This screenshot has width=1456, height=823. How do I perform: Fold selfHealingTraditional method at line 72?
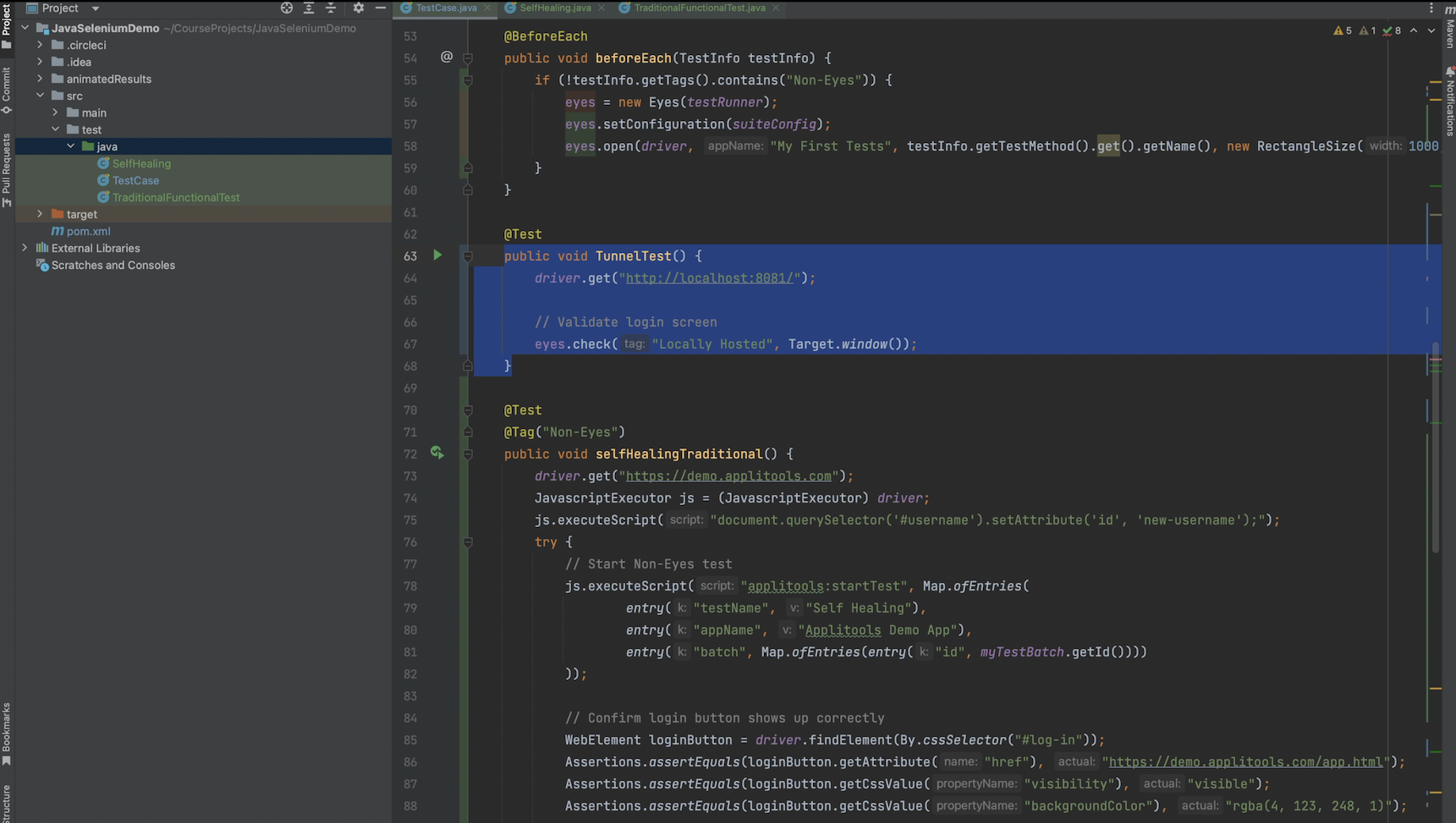[468, 454]
